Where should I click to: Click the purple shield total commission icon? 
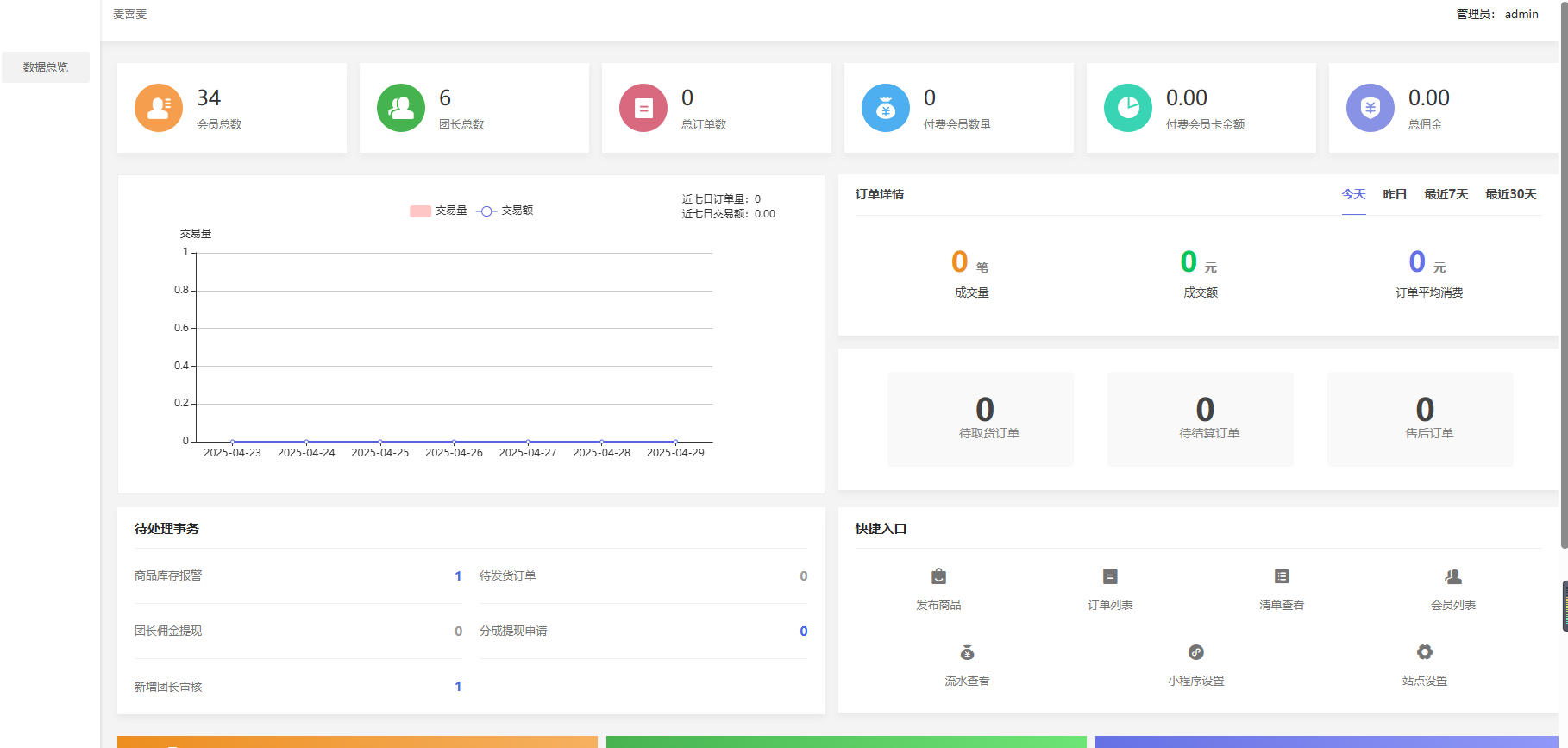tap(1370, 108)
